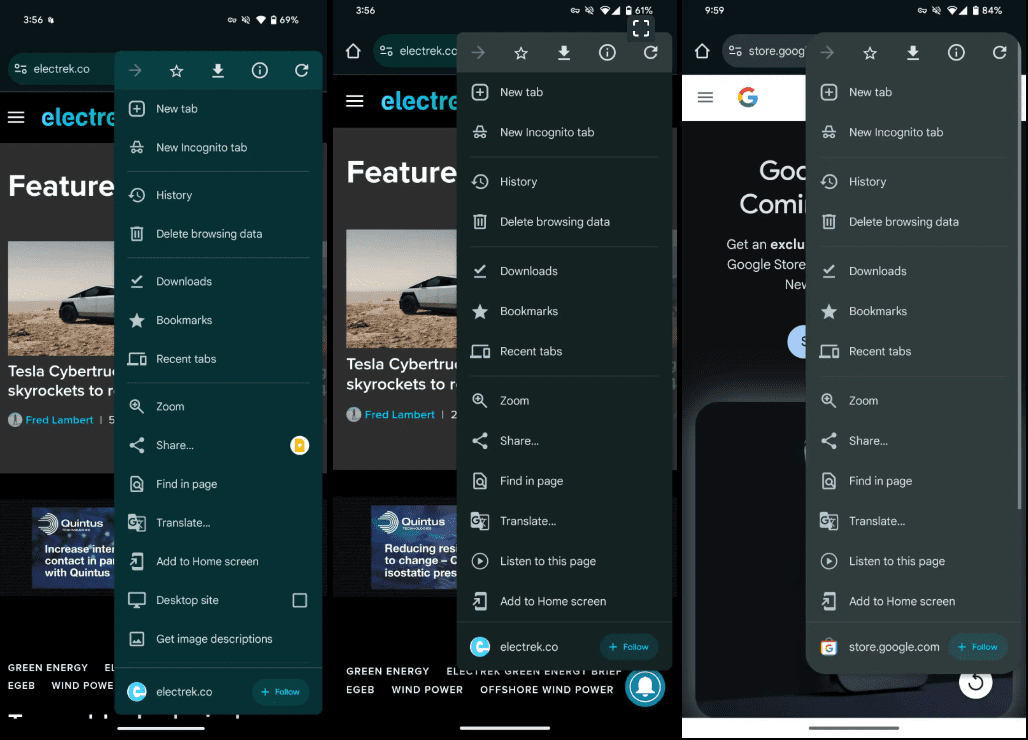Click the Google logo on the store page
Image resolution: width=1028 pixels, height=740 pixels.
(747, 97)
